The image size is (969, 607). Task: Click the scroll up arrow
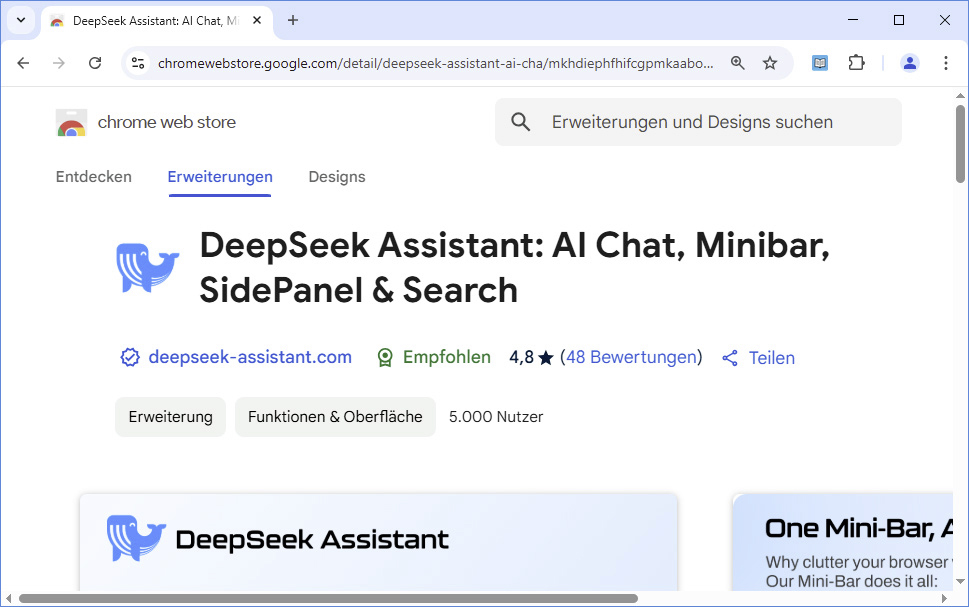tap(960, 95)
